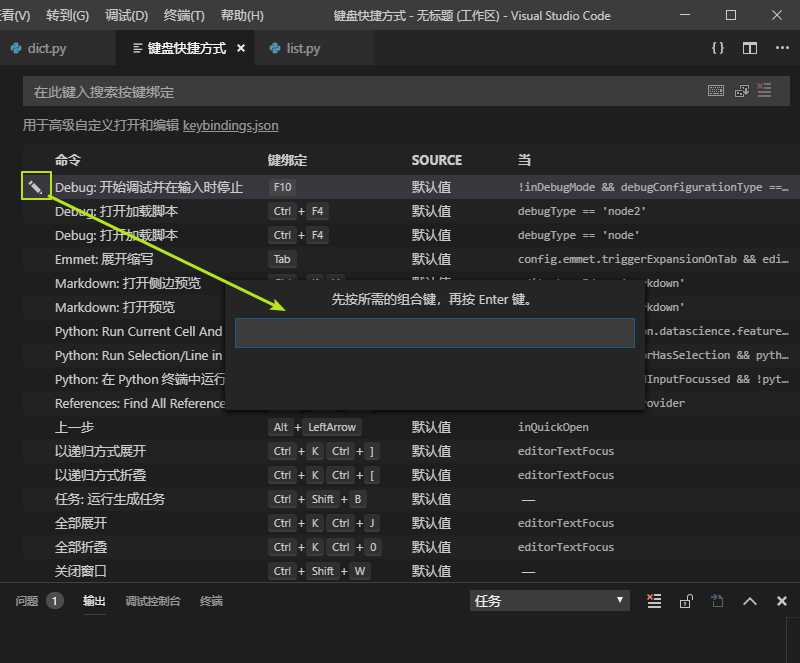Clear the output panel contents
Image resolution: width=800 pixels, height=663 pixels.
tap(654, 601)
